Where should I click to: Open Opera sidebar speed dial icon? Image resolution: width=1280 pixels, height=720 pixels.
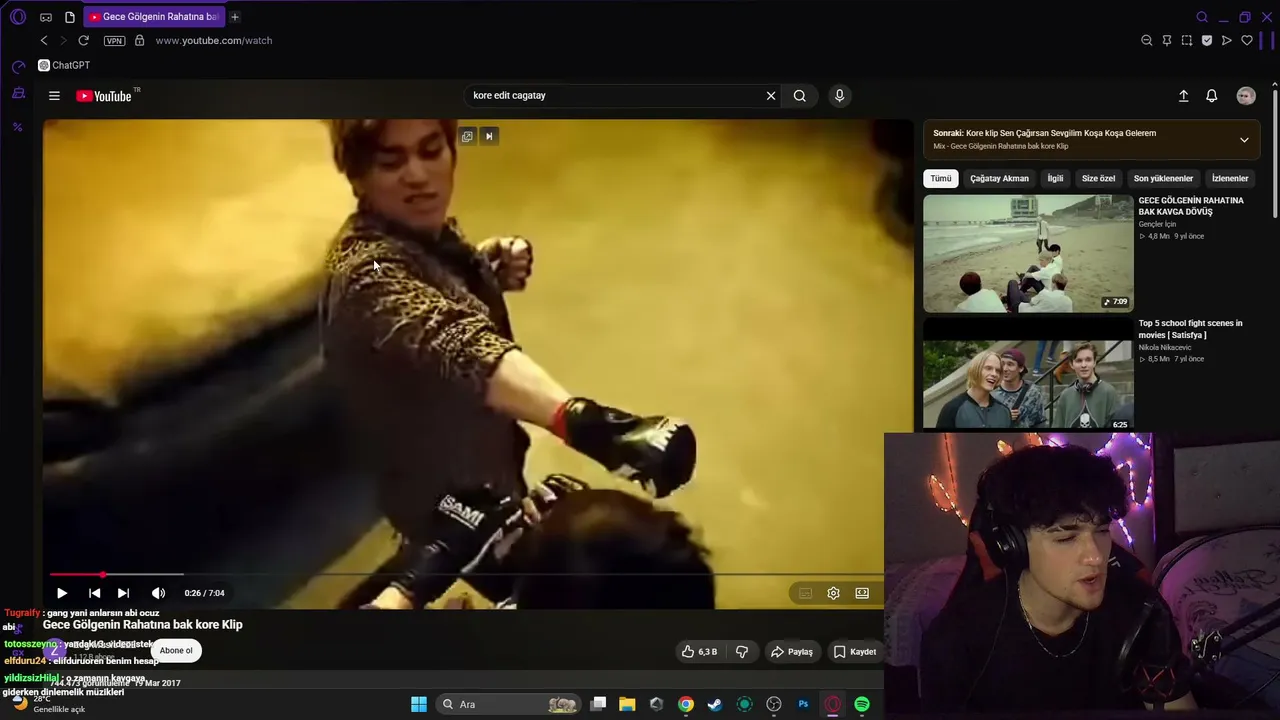(18, 67)
